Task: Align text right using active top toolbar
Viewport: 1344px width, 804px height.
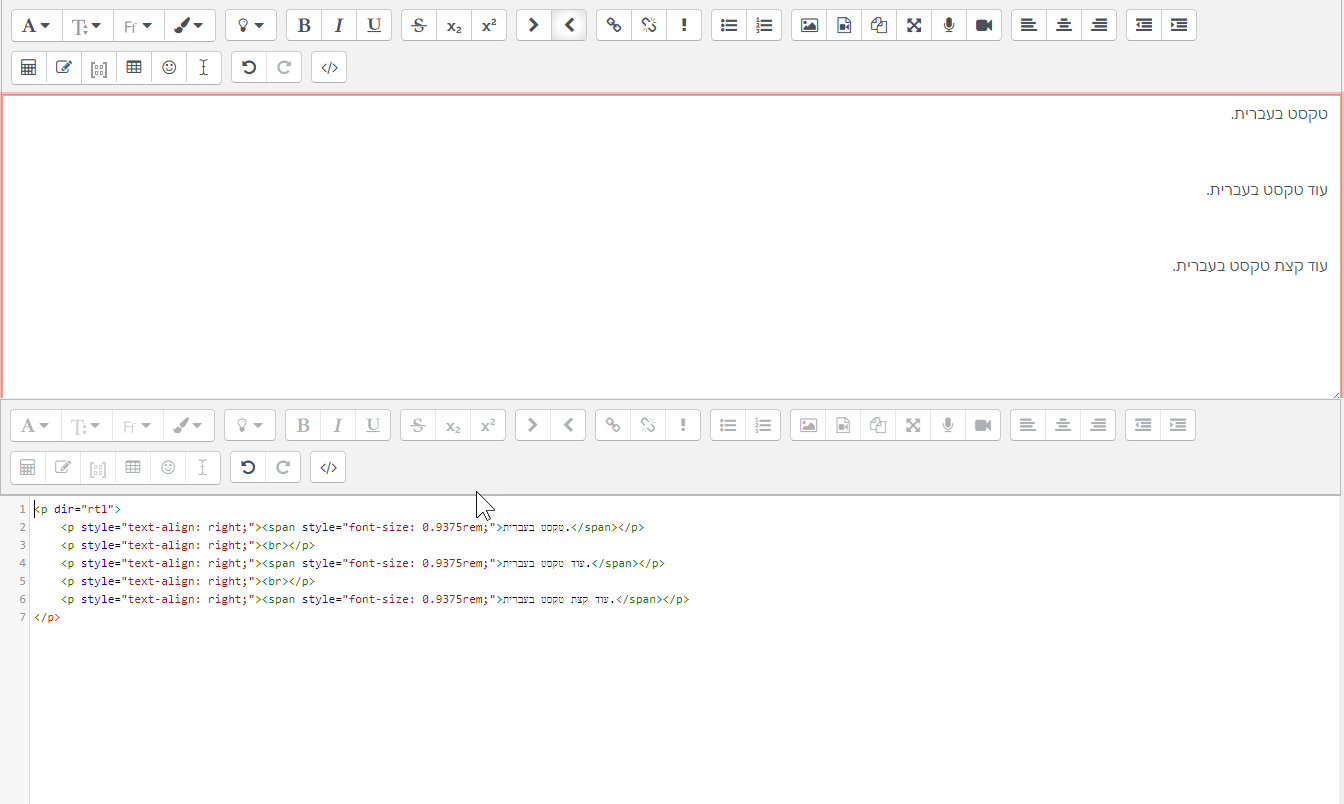Action: [1099, 25]
